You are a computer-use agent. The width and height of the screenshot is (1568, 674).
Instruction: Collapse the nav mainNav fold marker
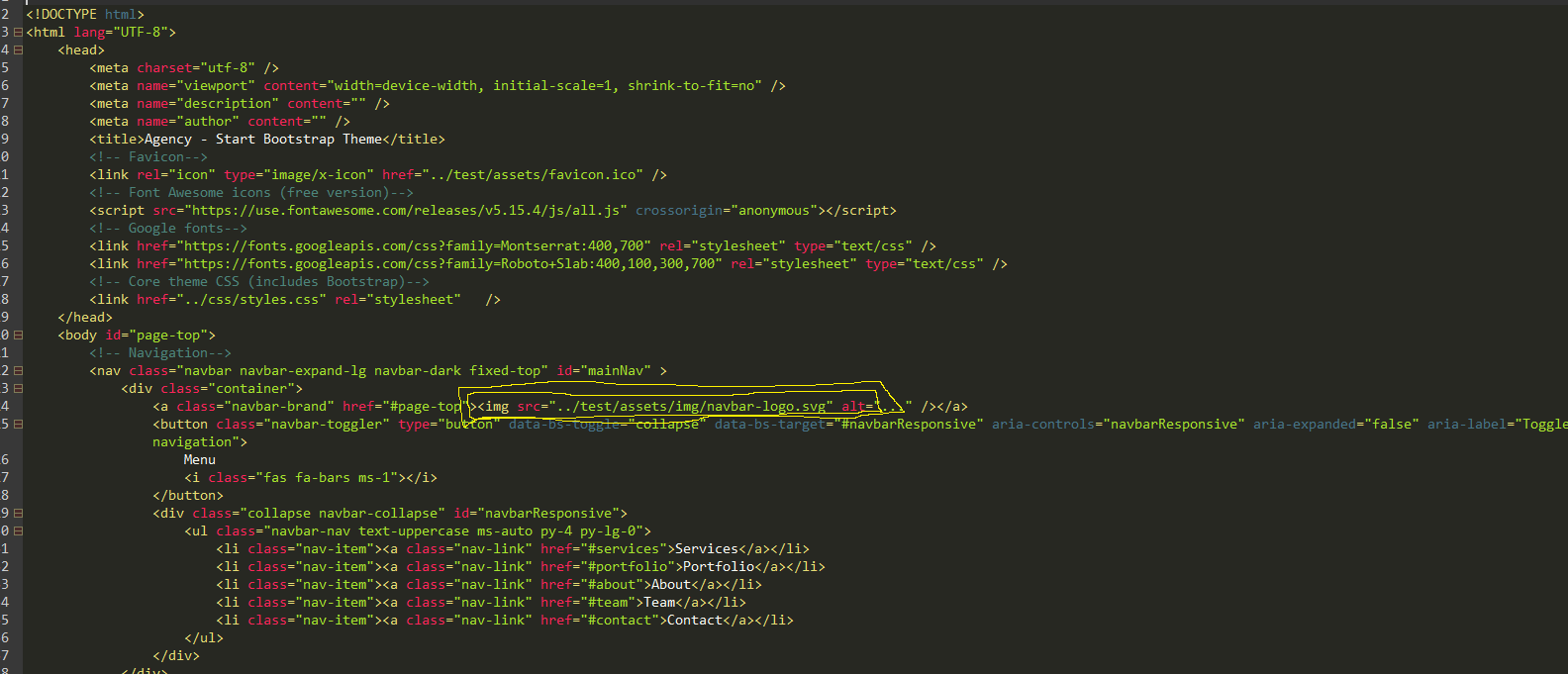pyautogui.click(x=18, y=371)
